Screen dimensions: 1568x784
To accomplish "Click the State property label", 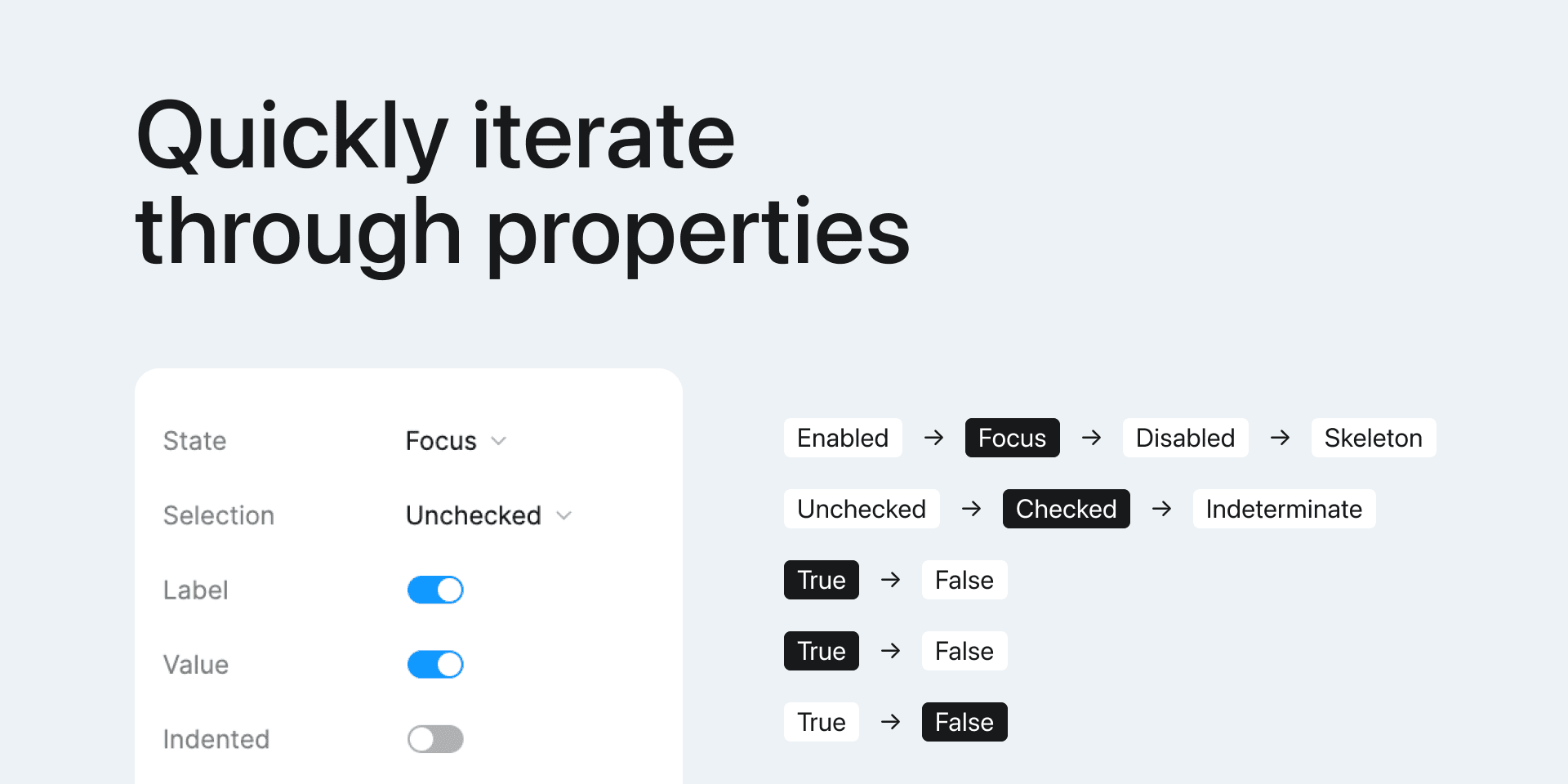I will [x=194, y=440].
